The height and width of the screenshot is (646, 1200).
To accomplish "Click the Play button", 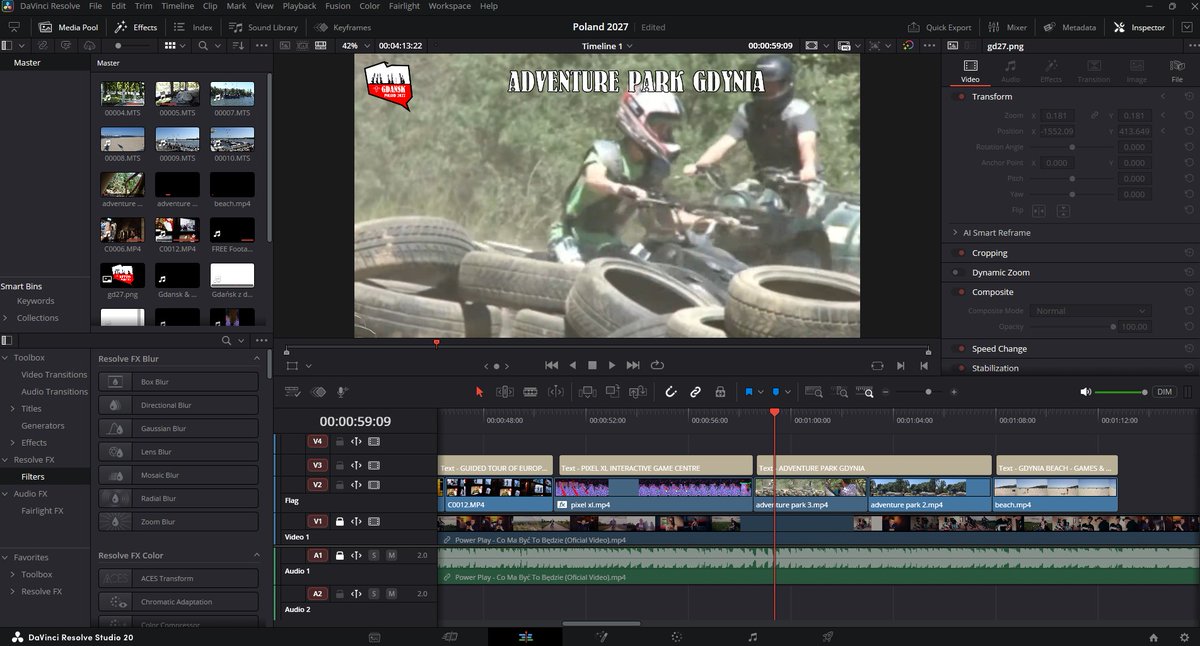I will click(612, 365).
